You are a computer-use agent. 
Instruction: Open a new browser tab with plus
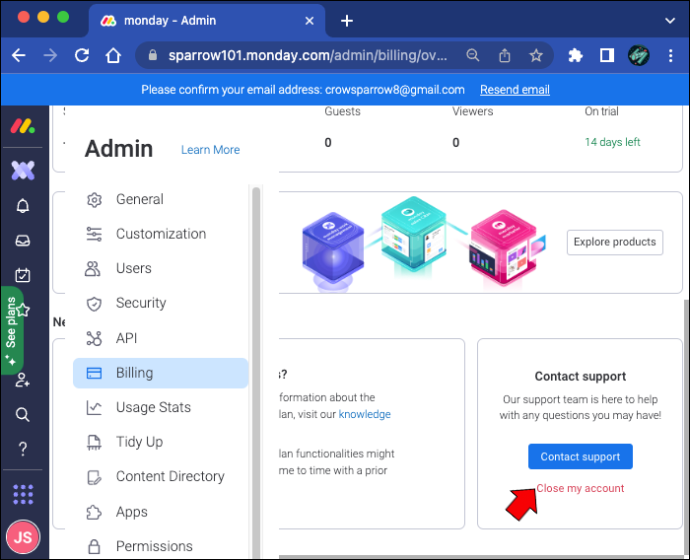[347, 21]
